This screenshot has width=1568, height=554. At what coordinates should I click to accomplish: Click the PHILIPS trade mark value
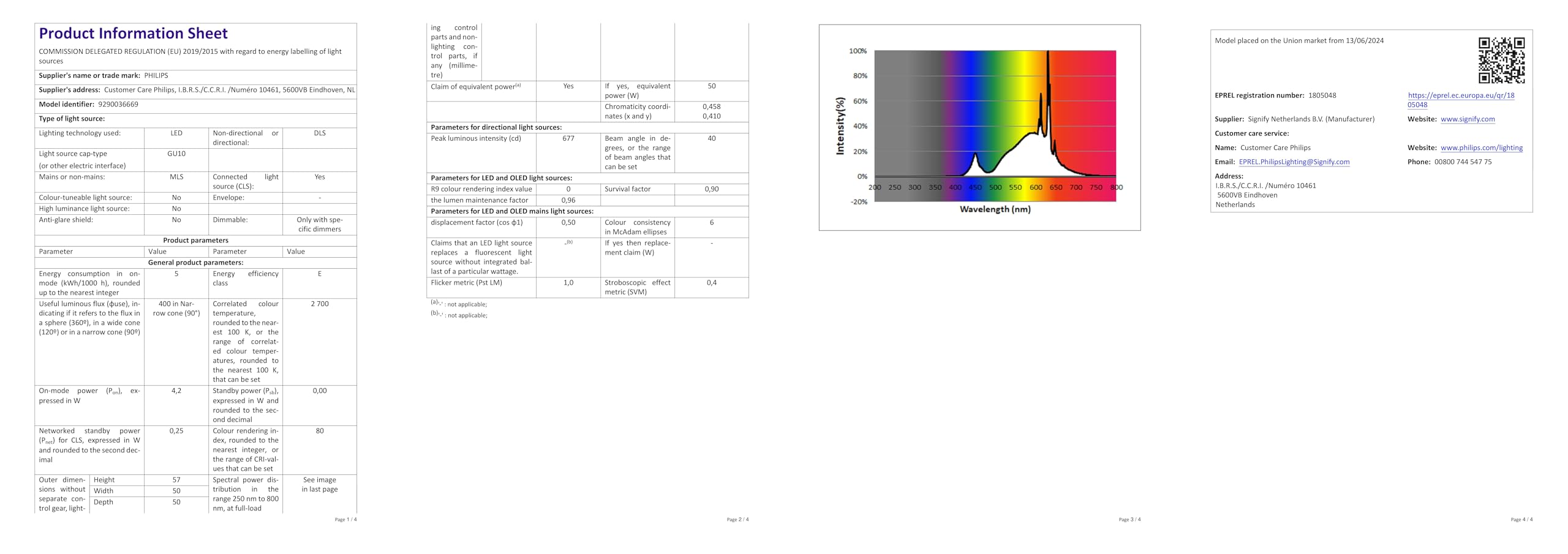155,75
